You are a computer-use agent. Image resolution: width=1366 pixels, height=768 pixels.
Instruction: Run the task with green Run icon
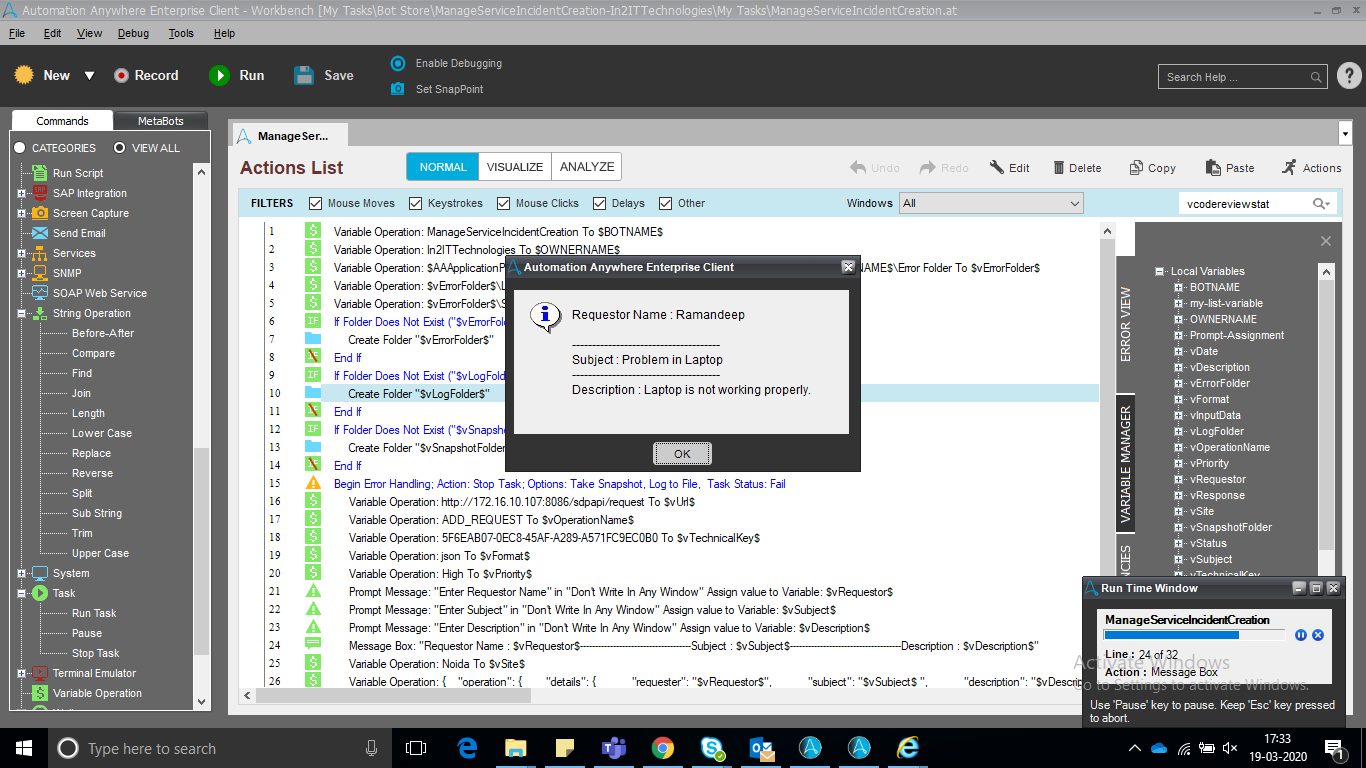(x=219, y=75)
